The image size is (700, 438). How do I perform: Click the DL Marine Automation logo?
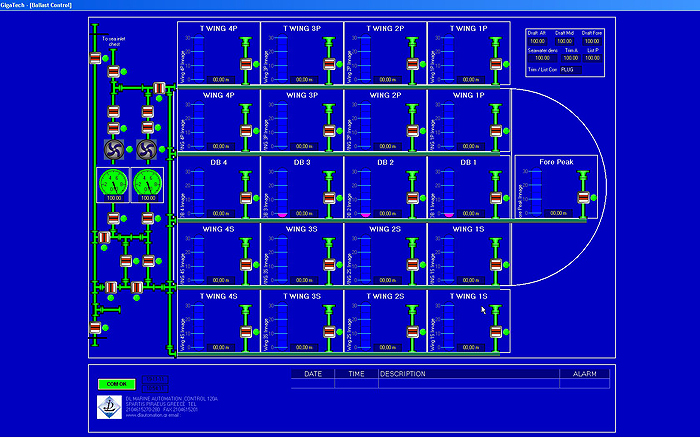[x=107, y=405]
